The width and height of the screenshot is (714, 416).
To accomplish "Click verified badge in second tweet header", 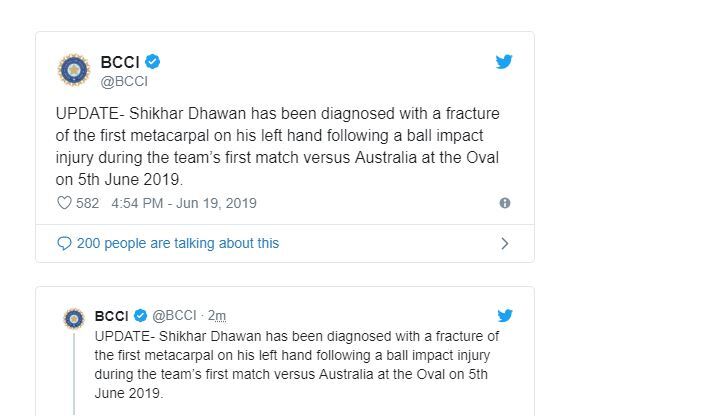I will (x=141, y=315).
